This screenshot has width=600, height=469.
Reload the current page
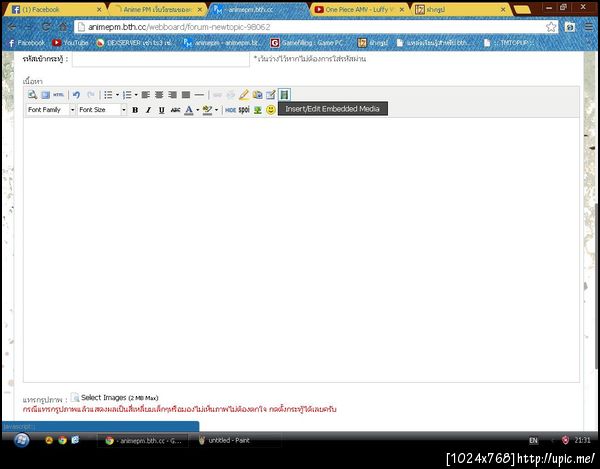coord(46,27)
